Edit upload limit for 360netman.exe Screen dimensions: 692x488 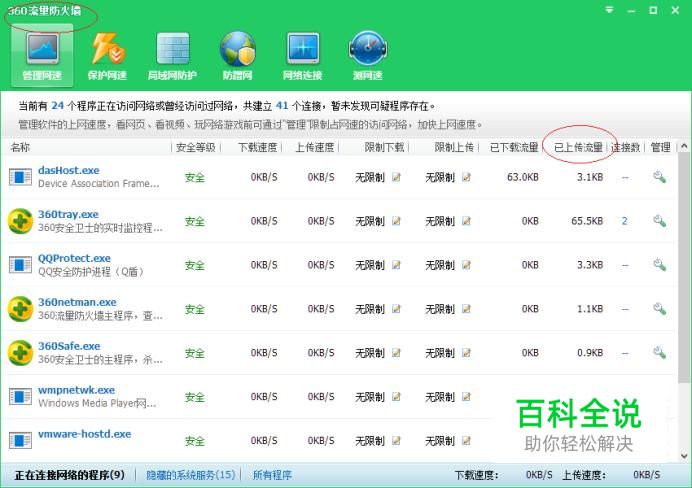(x=466, y=309)
